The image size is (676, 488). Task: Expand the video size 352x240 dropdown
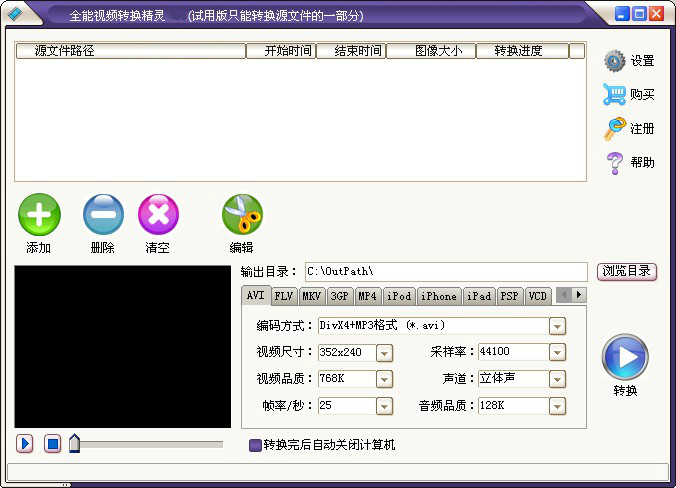384,353
